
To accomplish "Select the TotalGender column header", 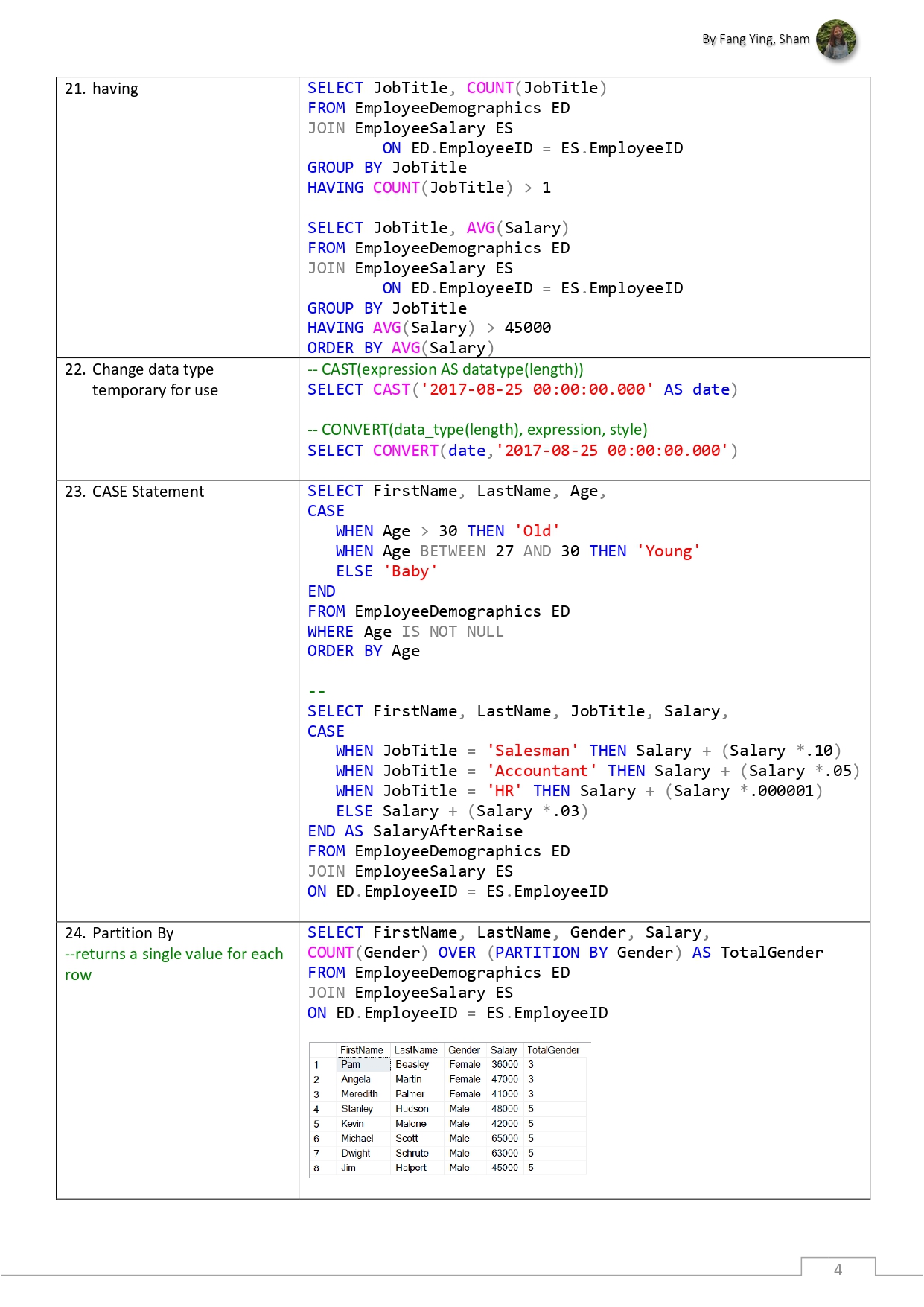I will [553, 1050].
